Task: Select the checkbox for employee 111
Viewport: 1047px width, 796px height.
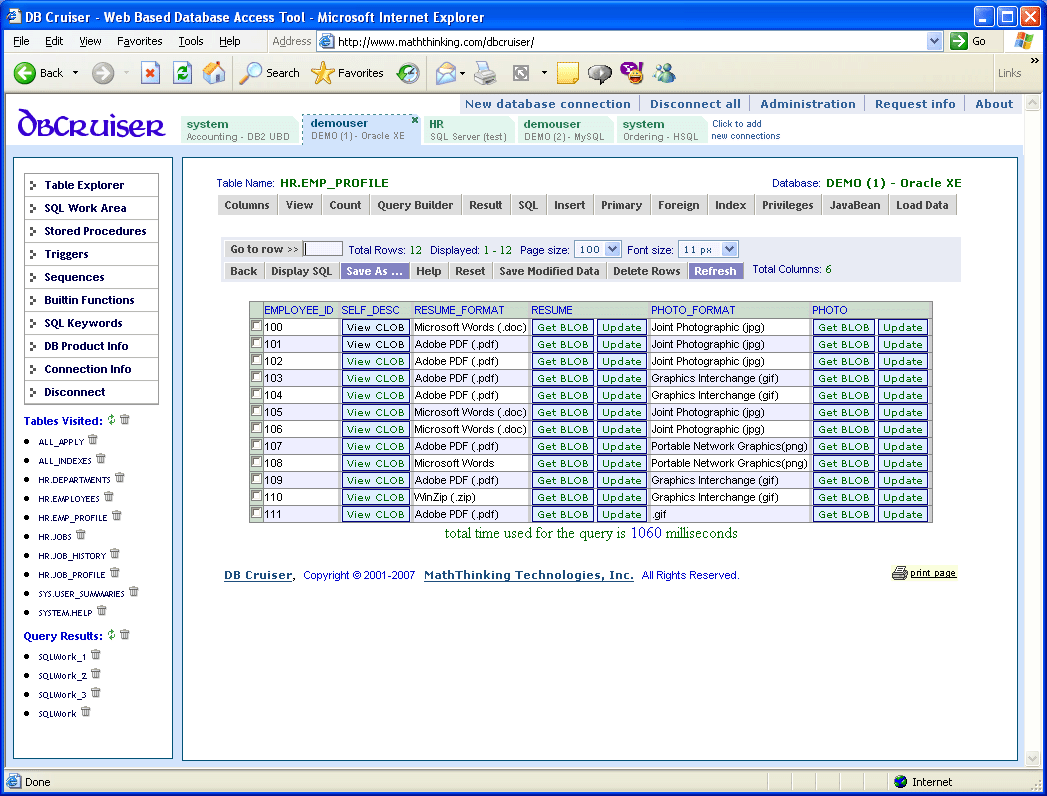Action: [x=256, y=513]
